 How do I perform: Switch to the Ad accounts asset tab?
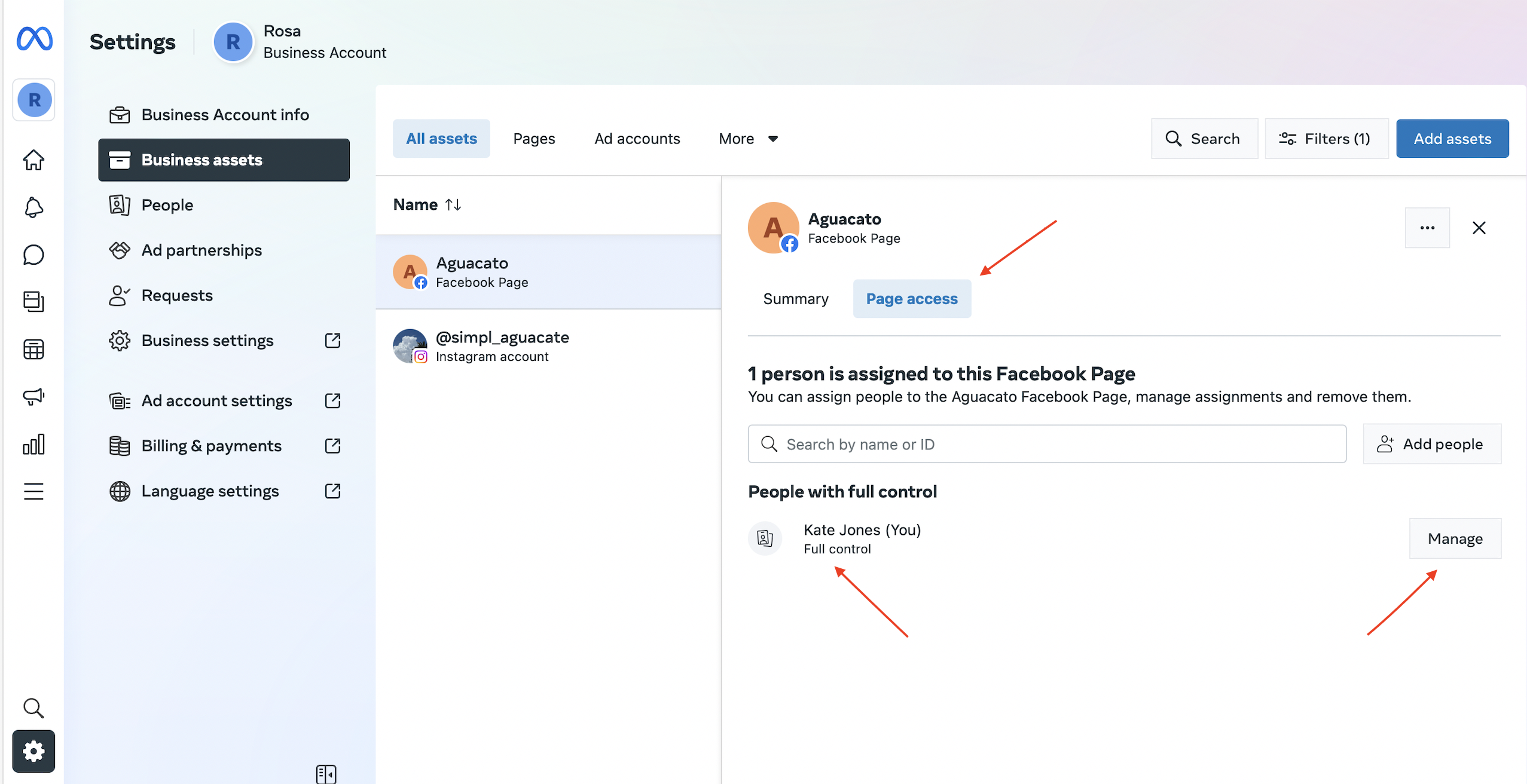(637, 138)
